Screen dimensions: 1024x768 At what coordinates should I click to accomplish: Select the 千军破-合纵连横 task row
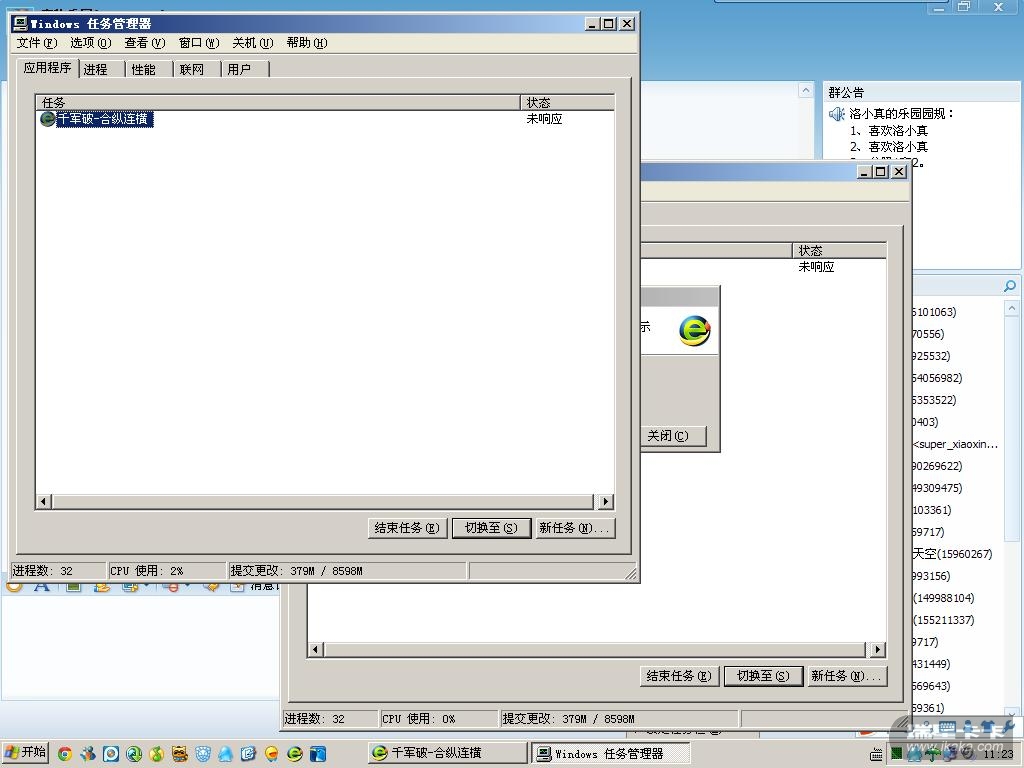click(96, 119)
